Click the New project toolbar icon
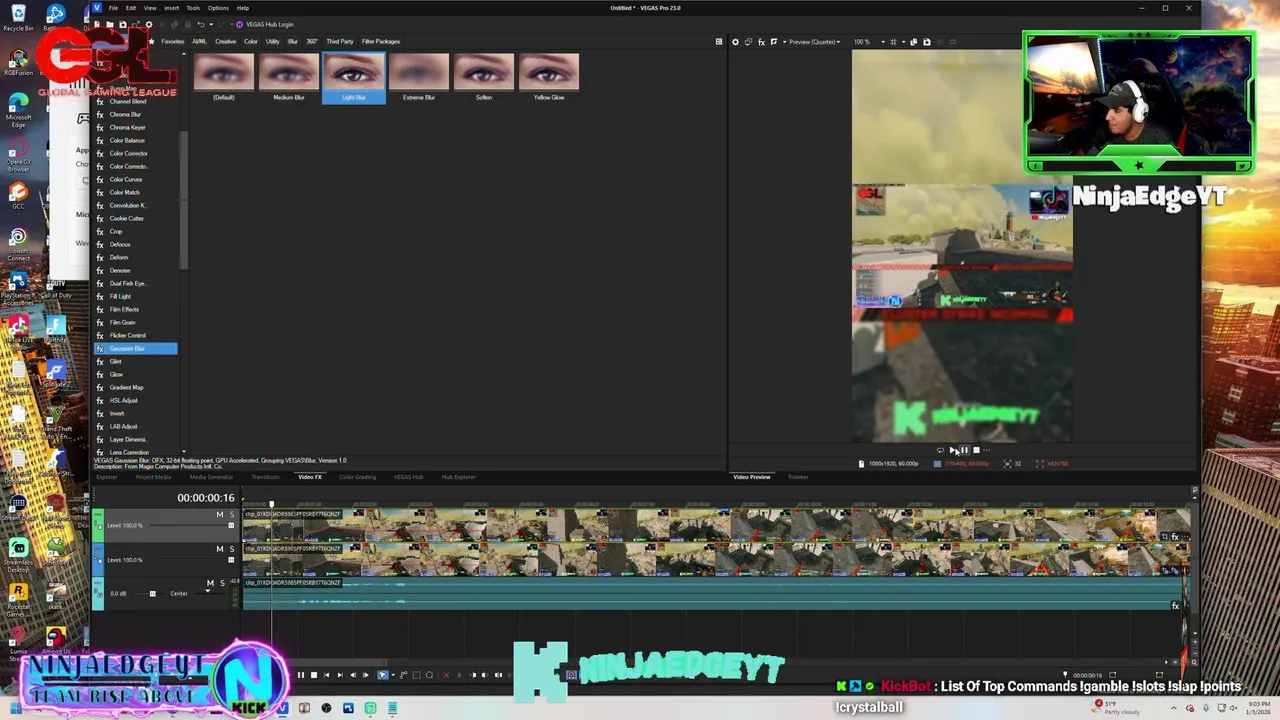This screenshot has height=720, width=1280. coord(97,24)
